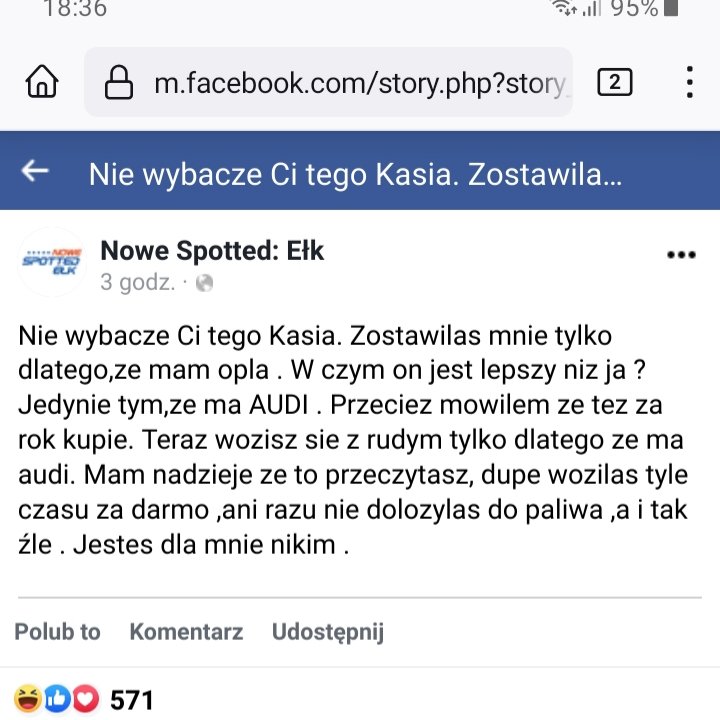Click the 3 godz. timestamp
720x720 pixels.
(137, 283)
